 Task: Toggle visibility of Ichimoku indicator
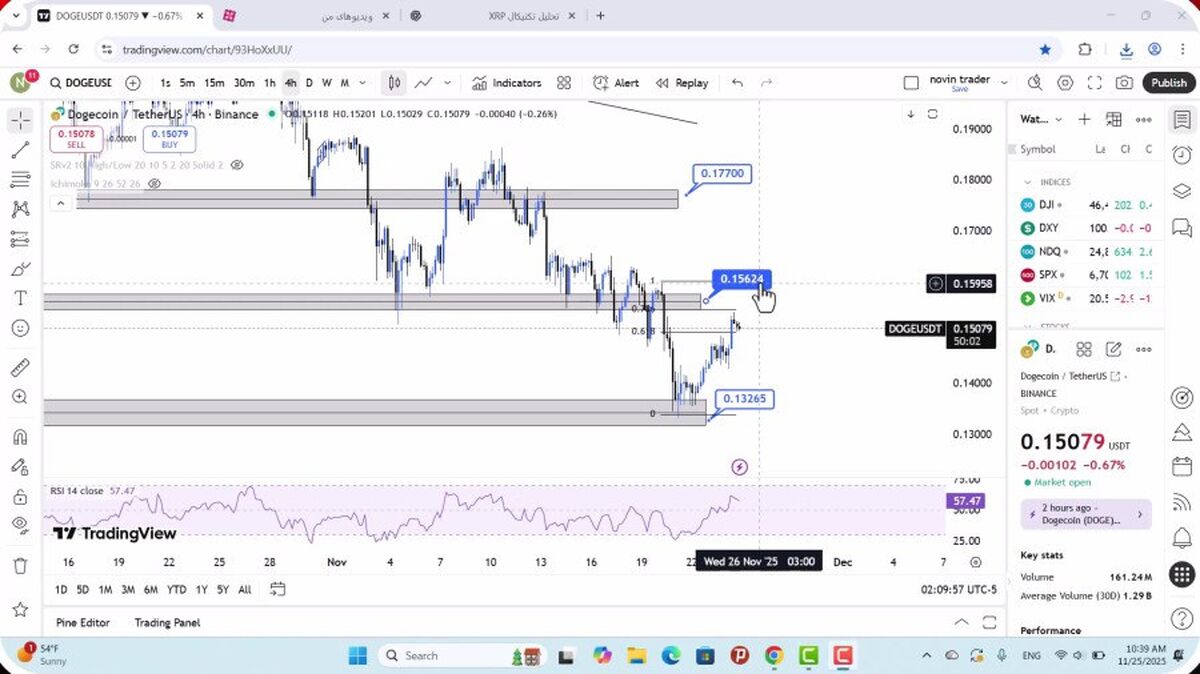click(154, 184)
